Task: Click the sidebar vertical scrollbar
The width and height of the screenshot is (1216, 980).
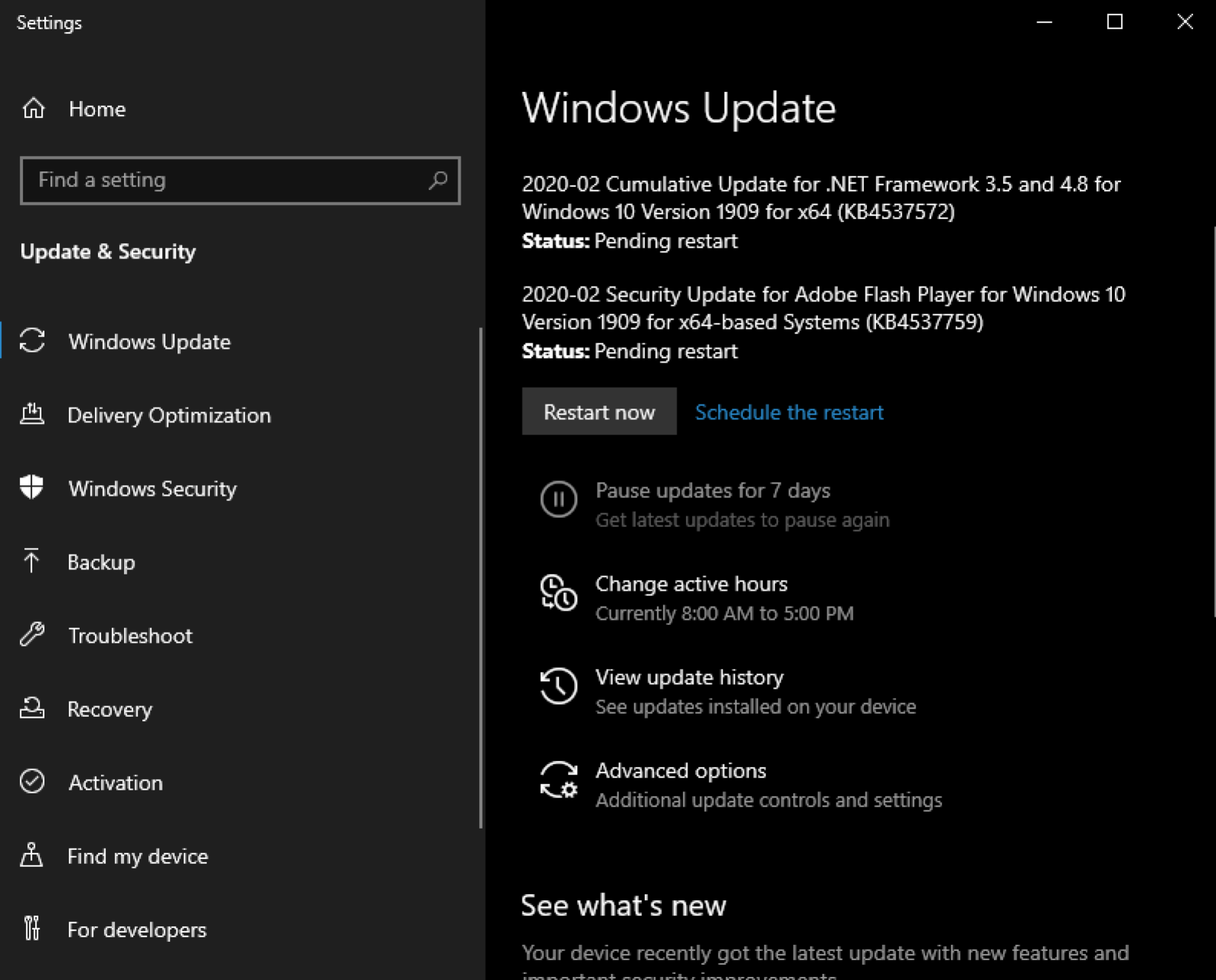Action: pos(481,578)
